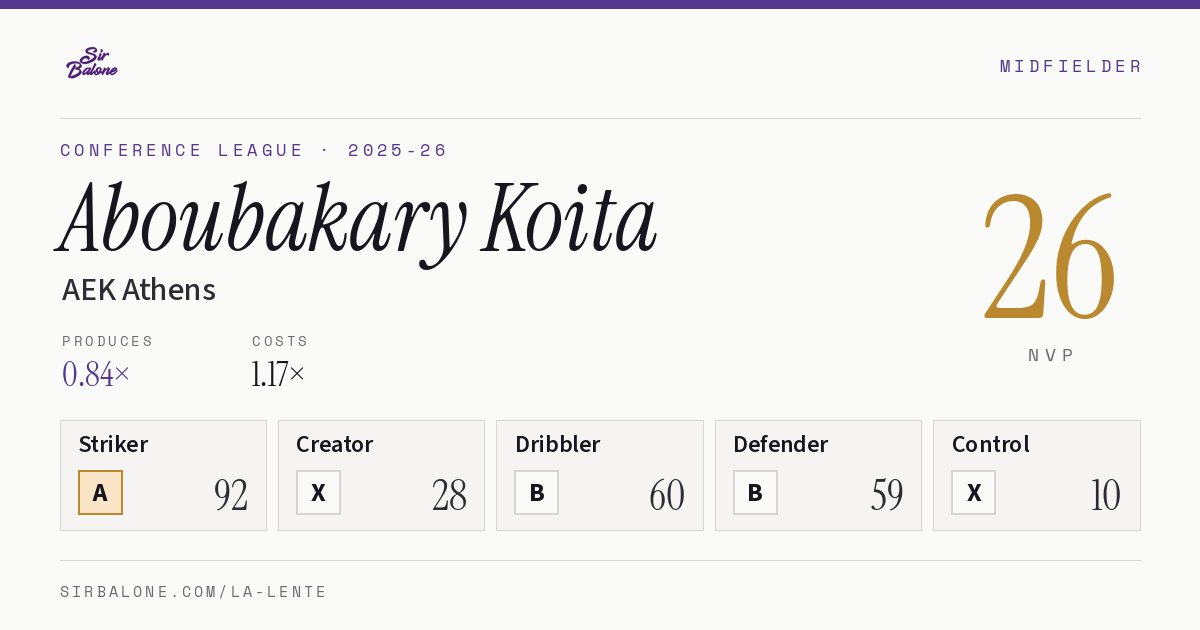The image size is (1200, 630).
Task: Select the Defender score 59
Action: pos(886,495)
